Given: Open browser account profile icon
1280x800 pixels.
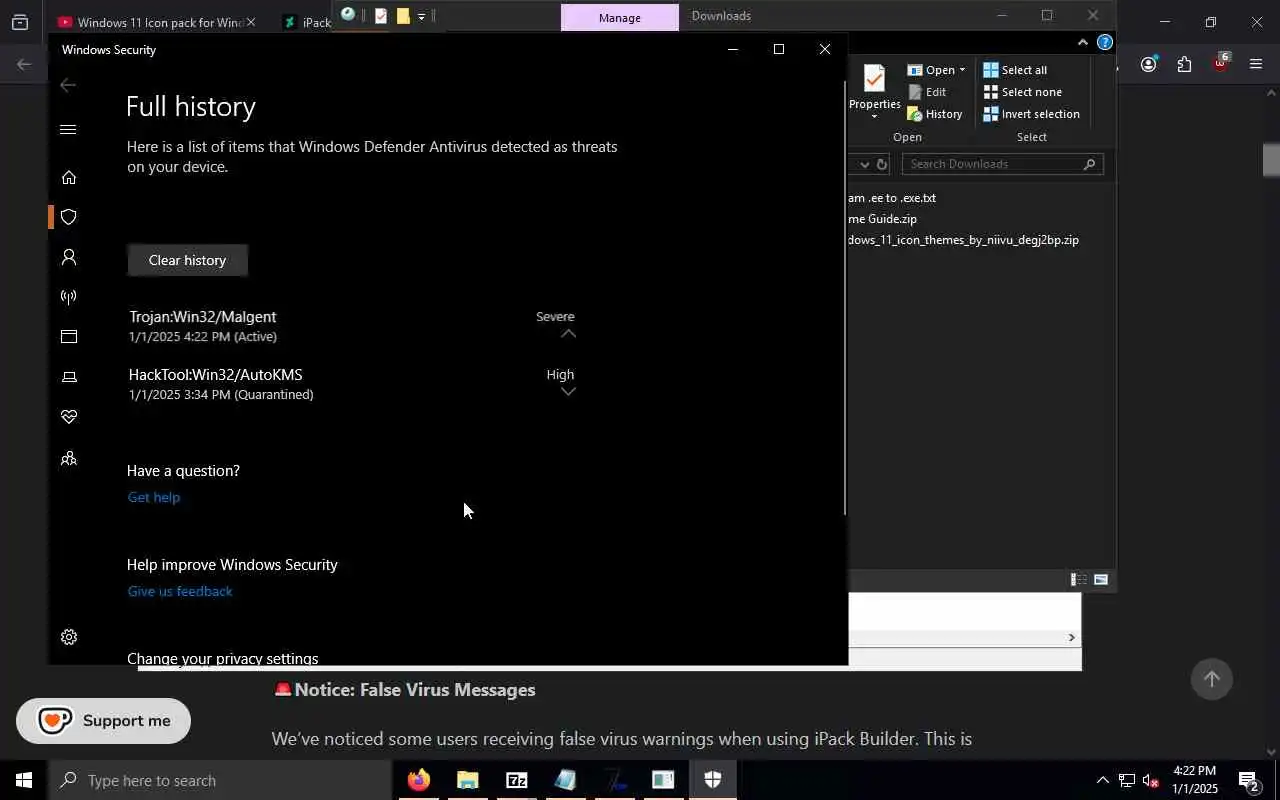Looking at the screenshot, I should [x=1148, y=65].
